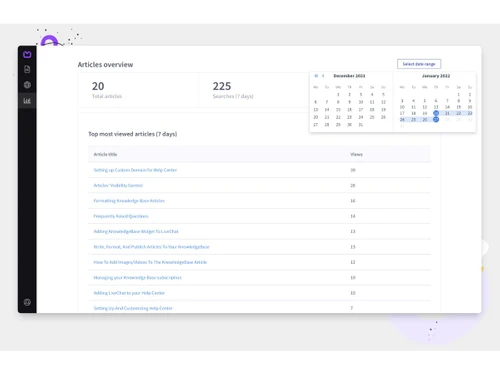Image resolution: width=500 pixels, height=375 pixels.
Task: Open 'Setting Up And Customizing Help Center' link
Action: [x=133, y=308]
